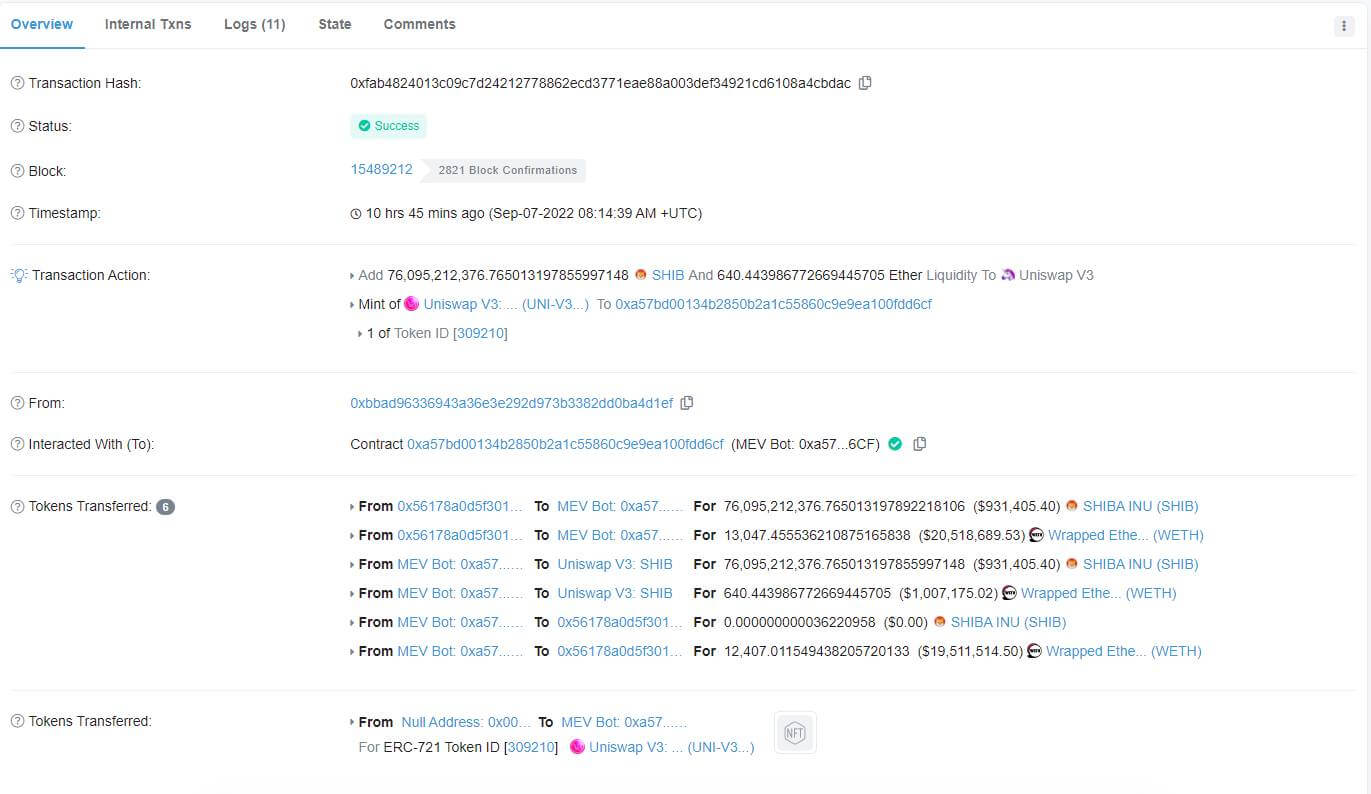Screen dimensions: 1371x794
Task: Click the '10 hrs 45 mins ago' timestamp text
Action: (x=425, y=213)
